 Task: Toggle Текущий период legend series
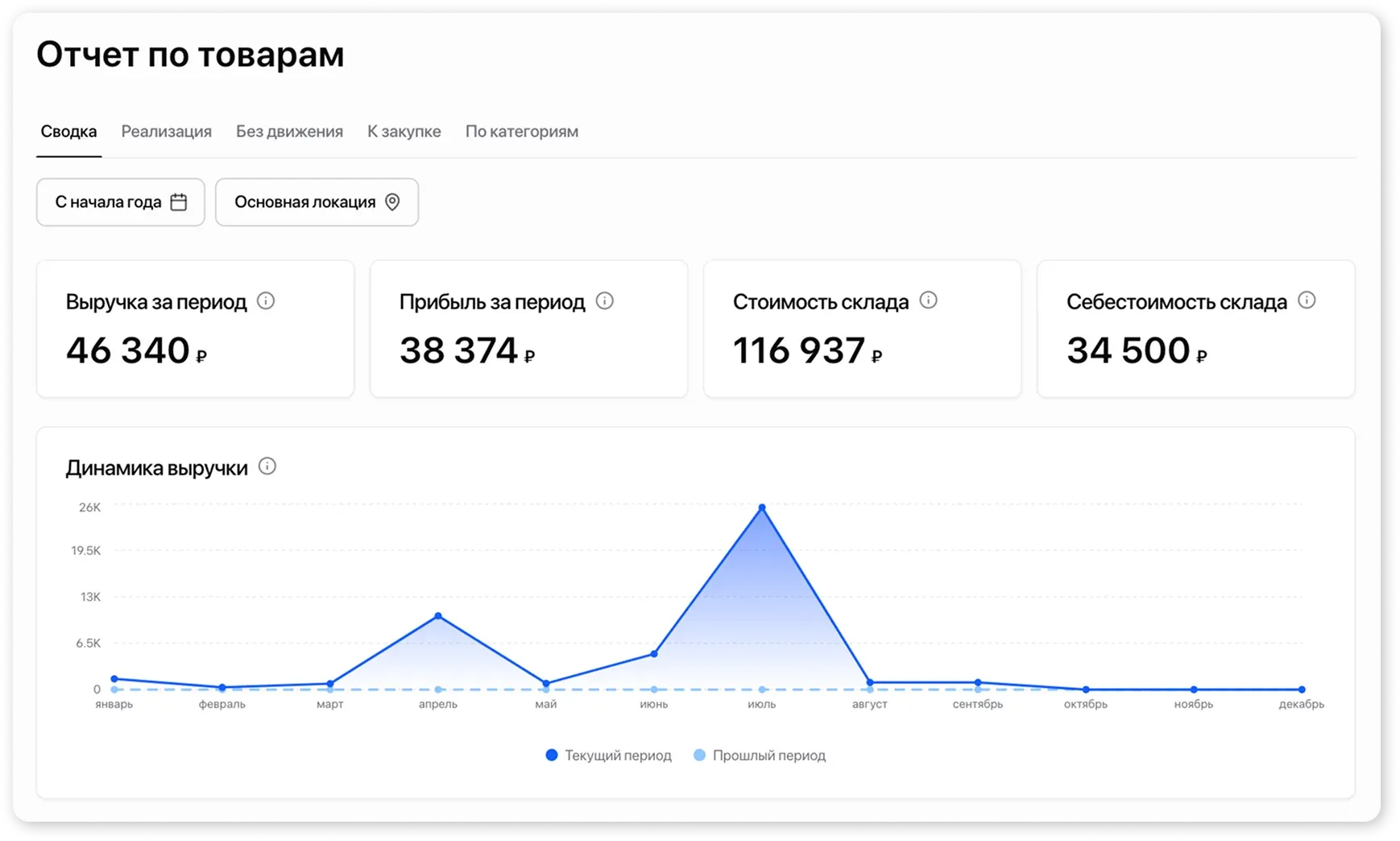pyautogui.click(x=608, y=756)
